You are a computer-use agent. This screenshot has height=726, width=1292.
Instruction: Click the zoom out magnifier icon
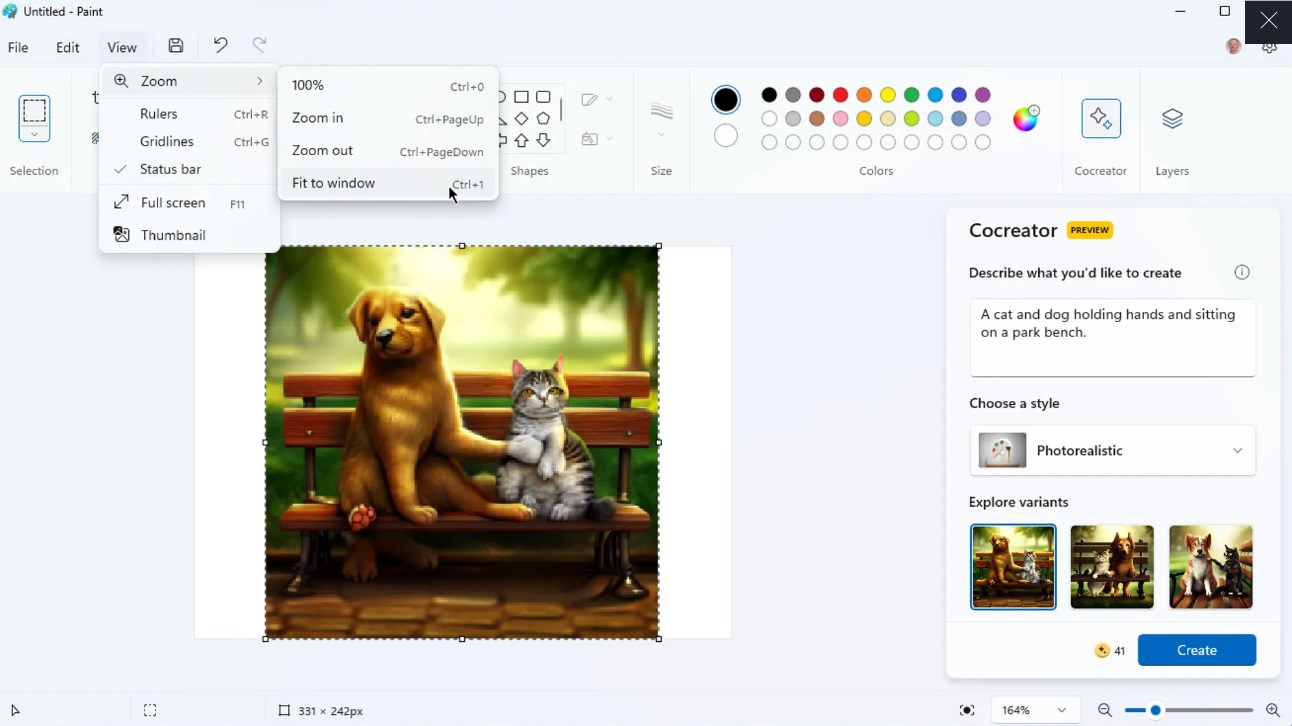[x=1105, y=710]
